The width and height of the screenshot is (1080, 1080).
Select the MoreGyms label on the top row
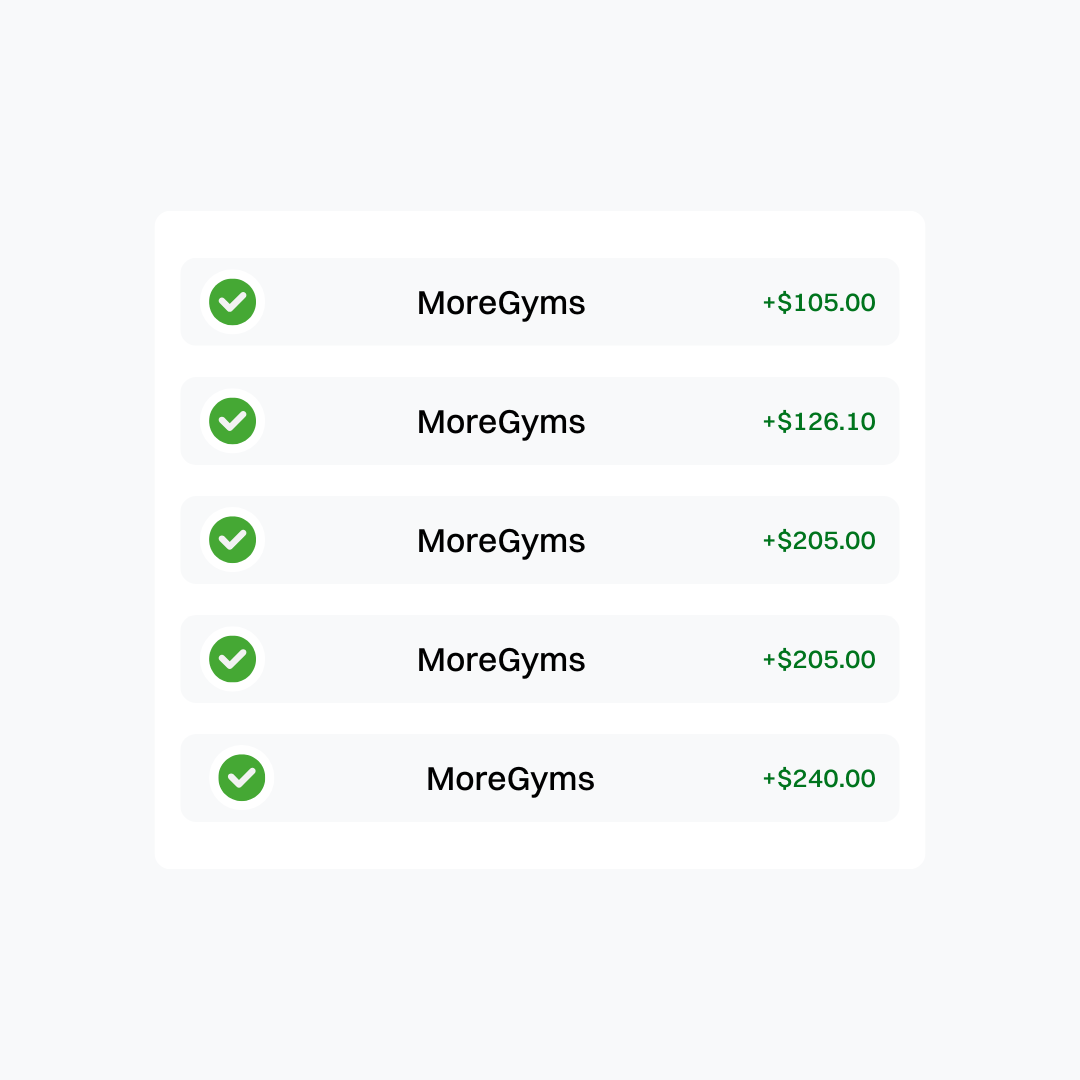501,302
